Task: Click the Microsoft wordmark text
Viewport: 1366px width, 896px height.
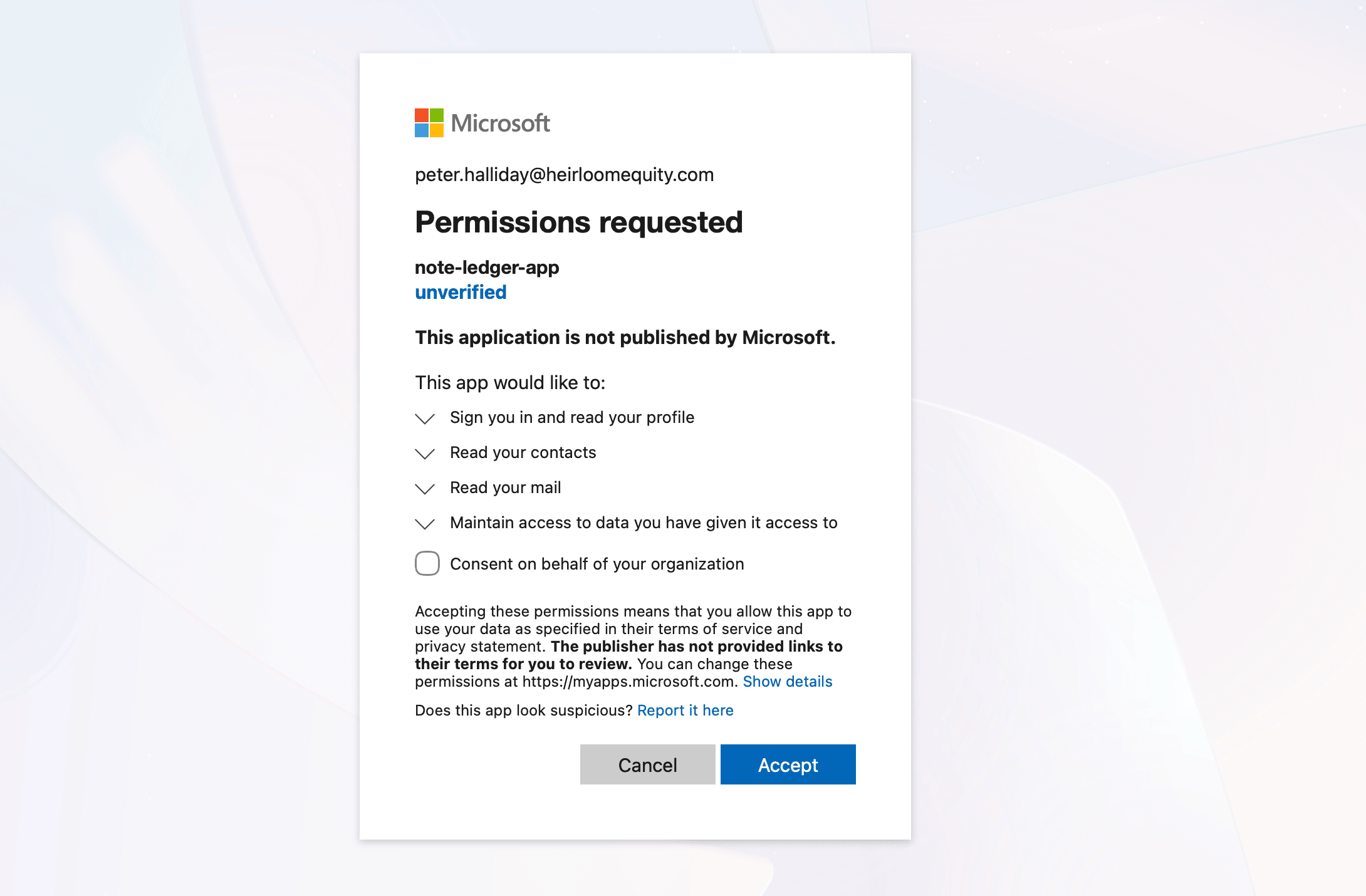Action: pos(500,123)
